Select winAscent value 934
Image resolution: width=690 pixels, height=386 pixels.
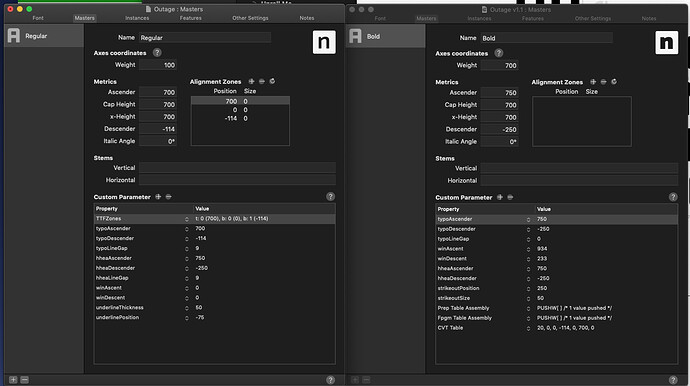click(542, 249)
